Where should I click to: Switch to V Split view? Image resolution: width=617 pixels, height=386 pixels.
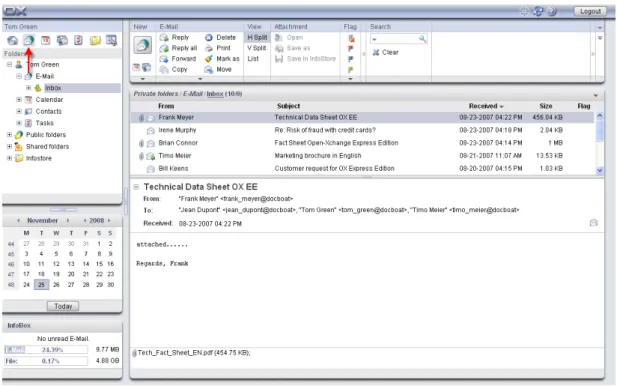(x=257, y=48)
